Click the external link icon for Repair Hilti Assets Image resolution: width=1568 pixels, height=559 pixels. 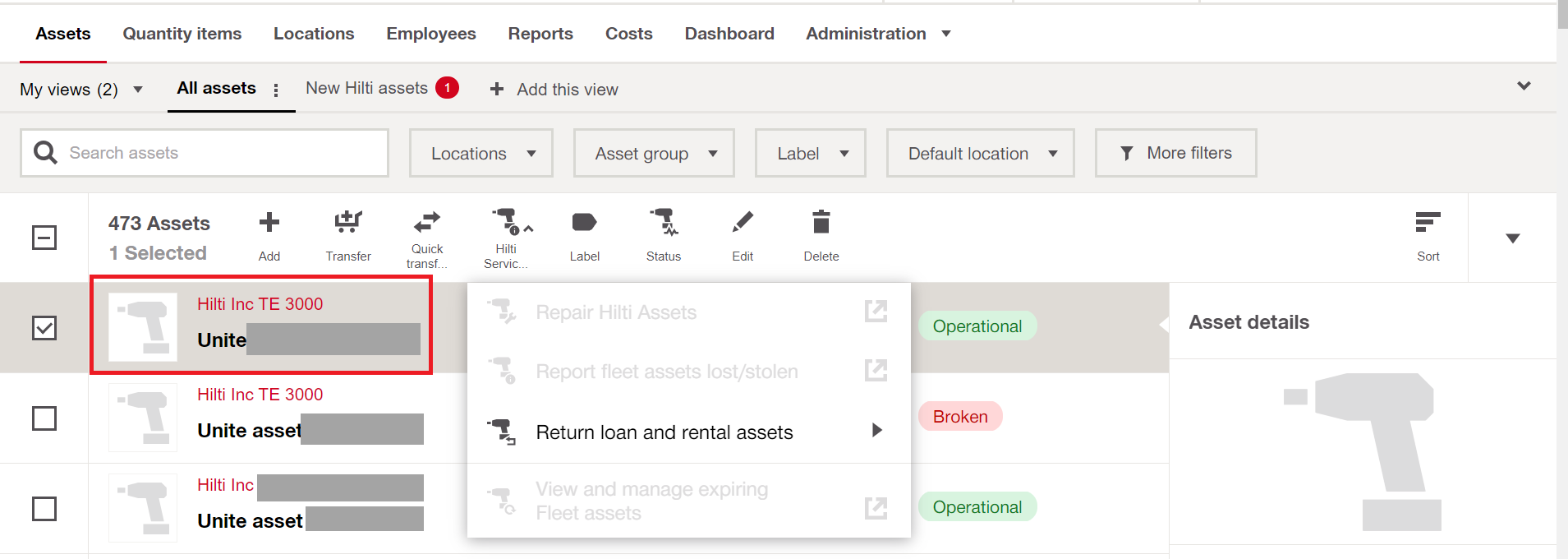click(876, 312)
